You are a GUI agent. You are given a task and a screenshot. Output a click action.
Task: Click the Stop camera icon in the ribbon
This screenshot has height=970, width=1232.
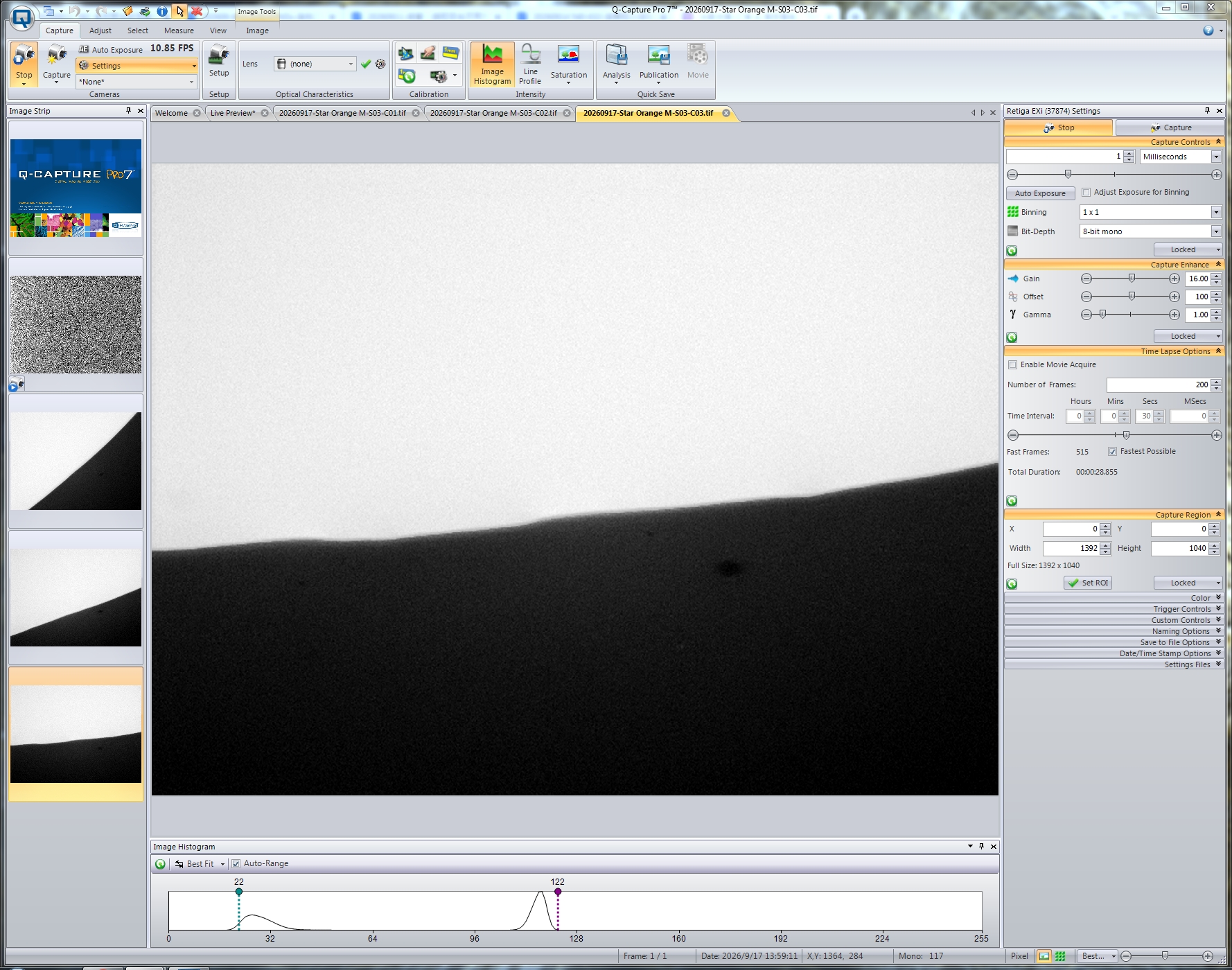click(24, 55)
